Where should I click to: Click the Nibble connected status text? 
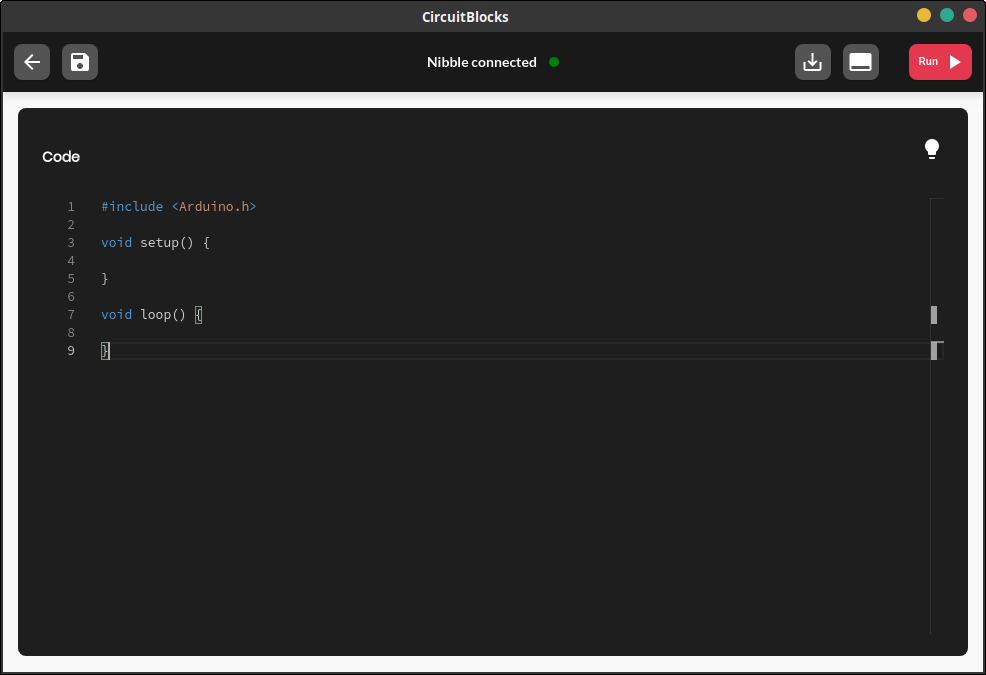[482, 62]
